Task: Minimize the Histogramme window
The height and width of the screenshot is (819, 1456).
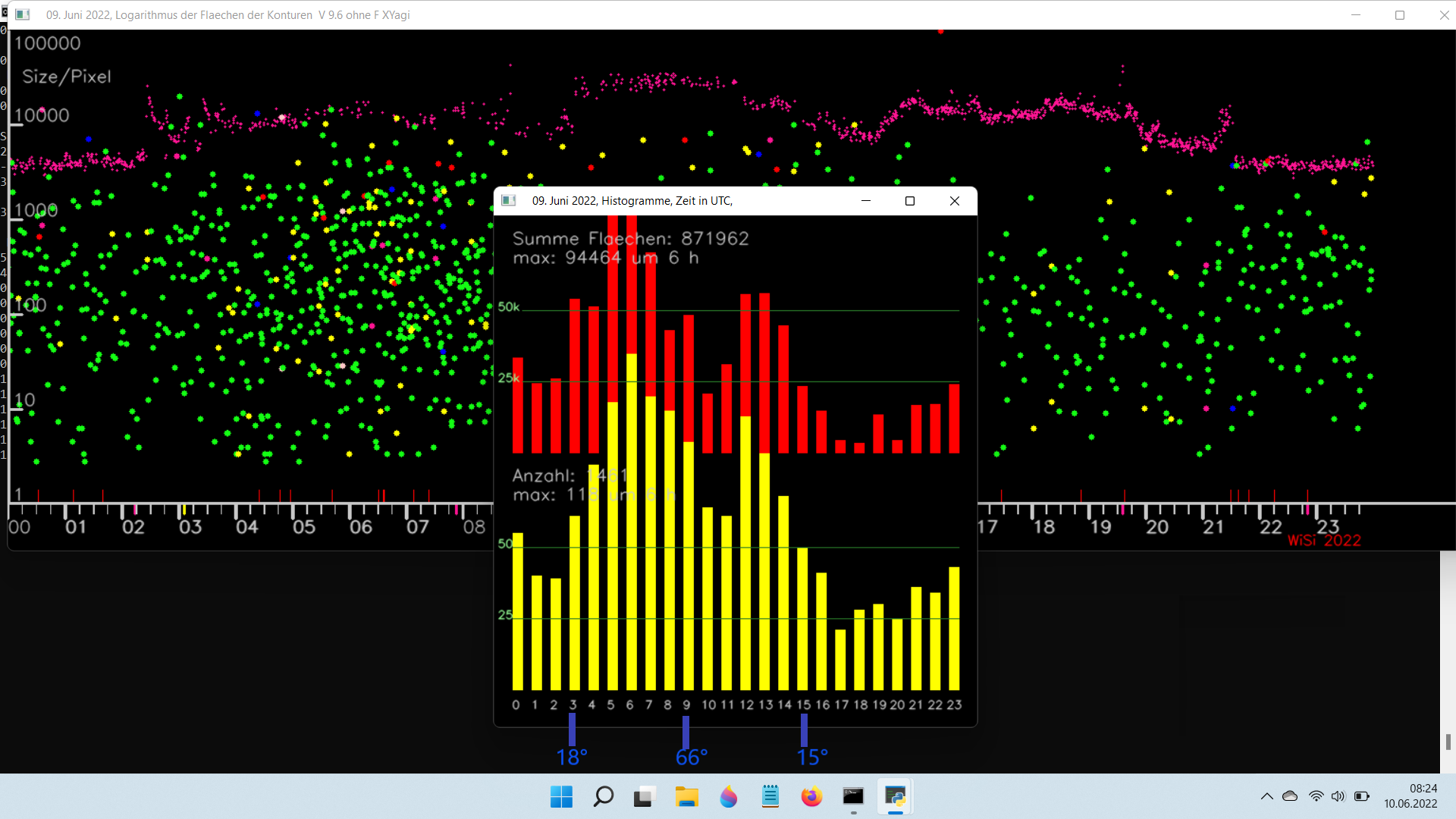Action: click(x=866, y=201)
